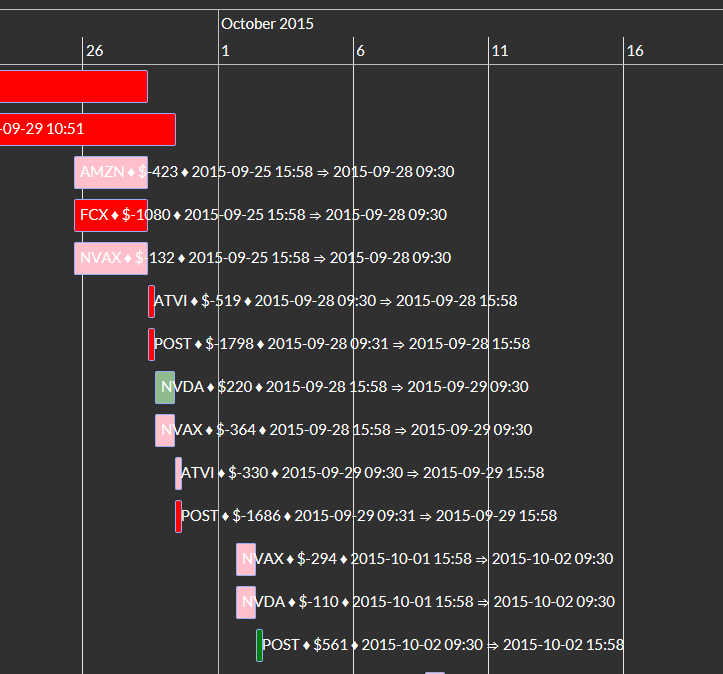
Task: Click the POST label text ending 2015-09-28 15:58
Action: [x=342, y=344]
